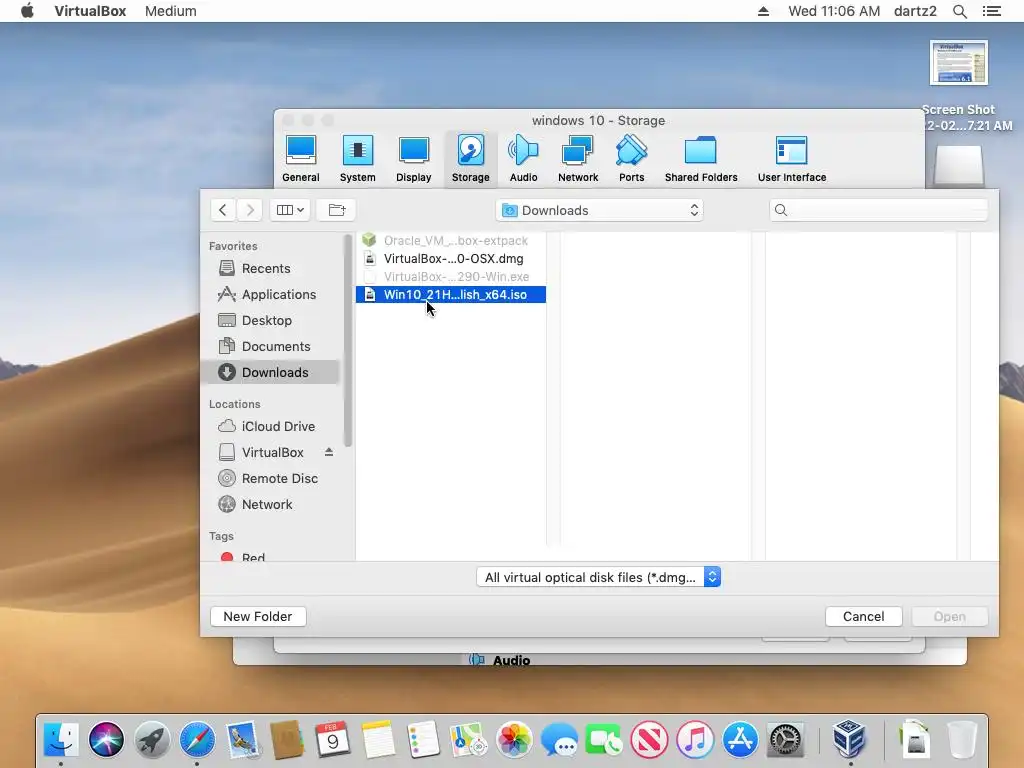Open VirtualBox from the Dock
Image resolution: width=1024 pixels, height=768 pixels.
click(x=849, y=739)
